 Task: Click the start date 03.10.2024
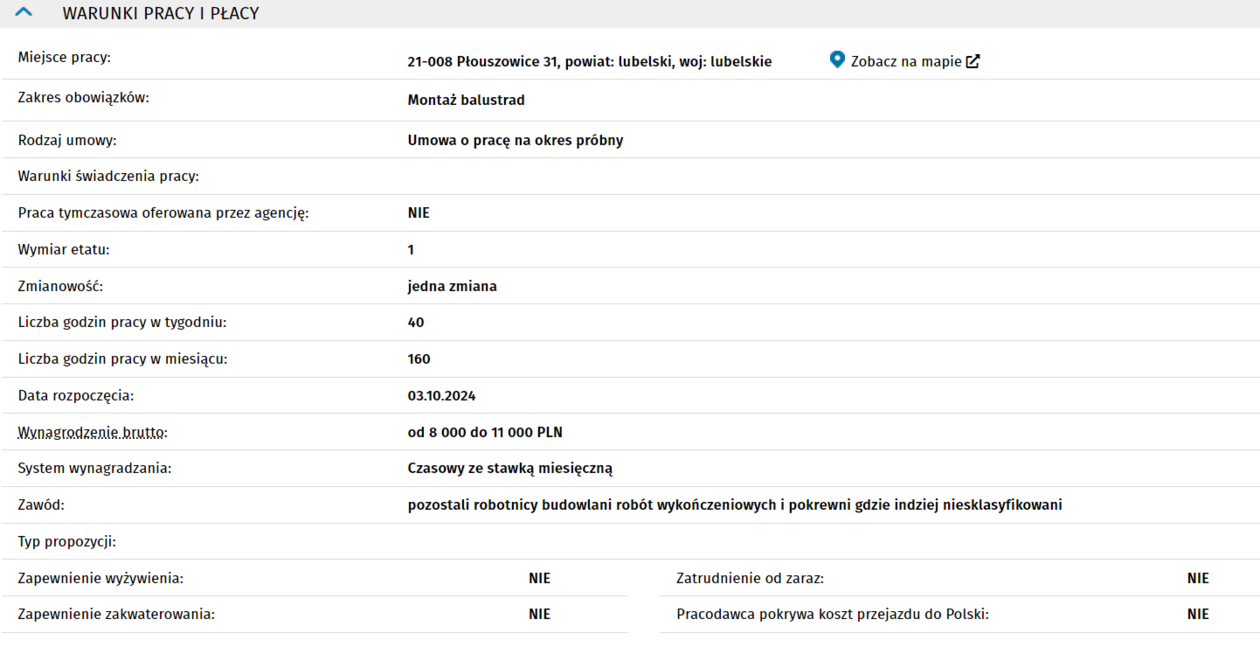[441, 396]
